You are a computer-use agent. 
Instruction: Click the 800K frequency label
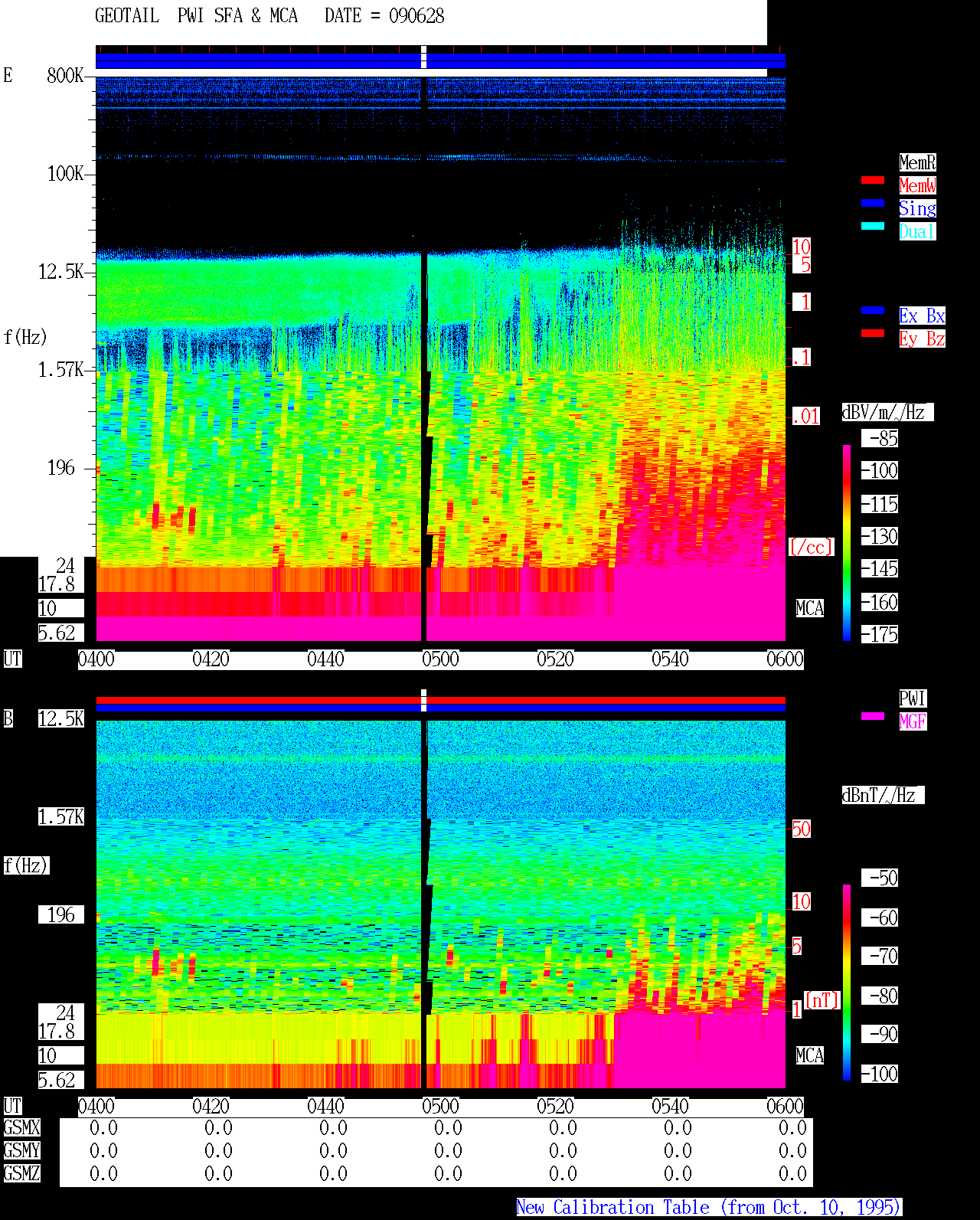point(65,76)
